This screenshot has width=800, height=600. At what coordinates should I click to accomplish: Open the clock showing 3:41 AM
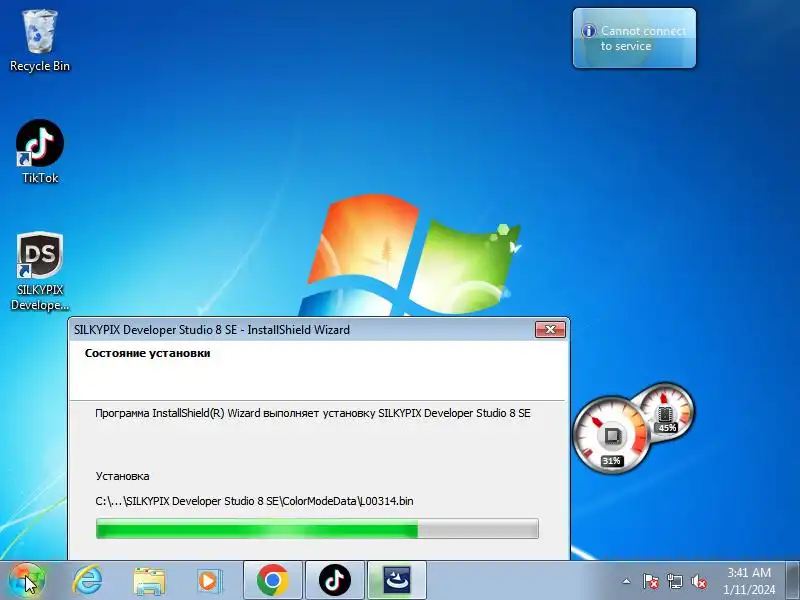coord(749,581)
